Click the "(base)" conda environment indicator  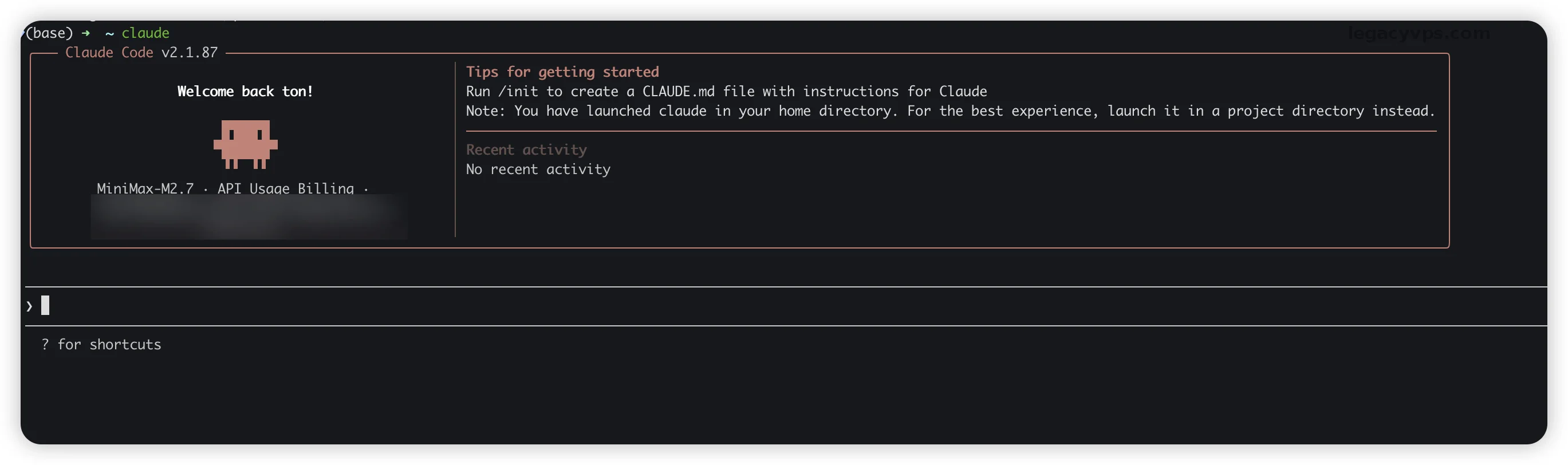(49, 33)
